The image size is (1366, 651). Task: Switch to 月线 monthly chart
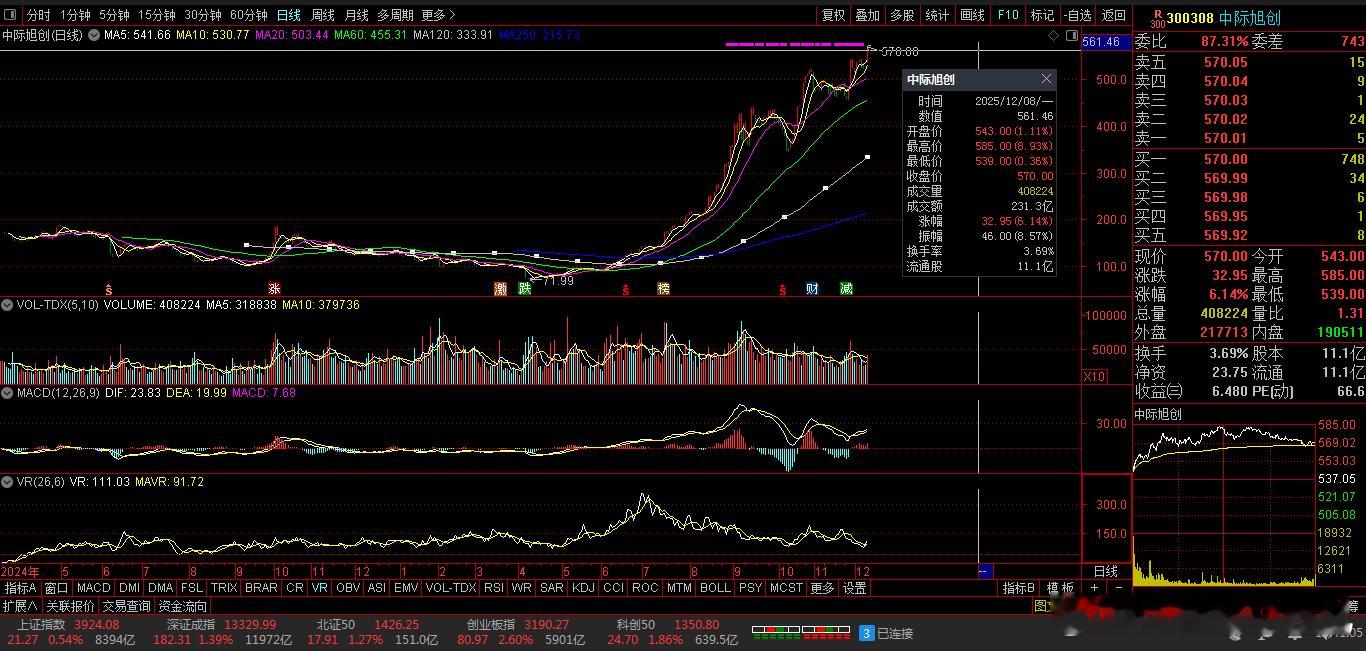356,15
